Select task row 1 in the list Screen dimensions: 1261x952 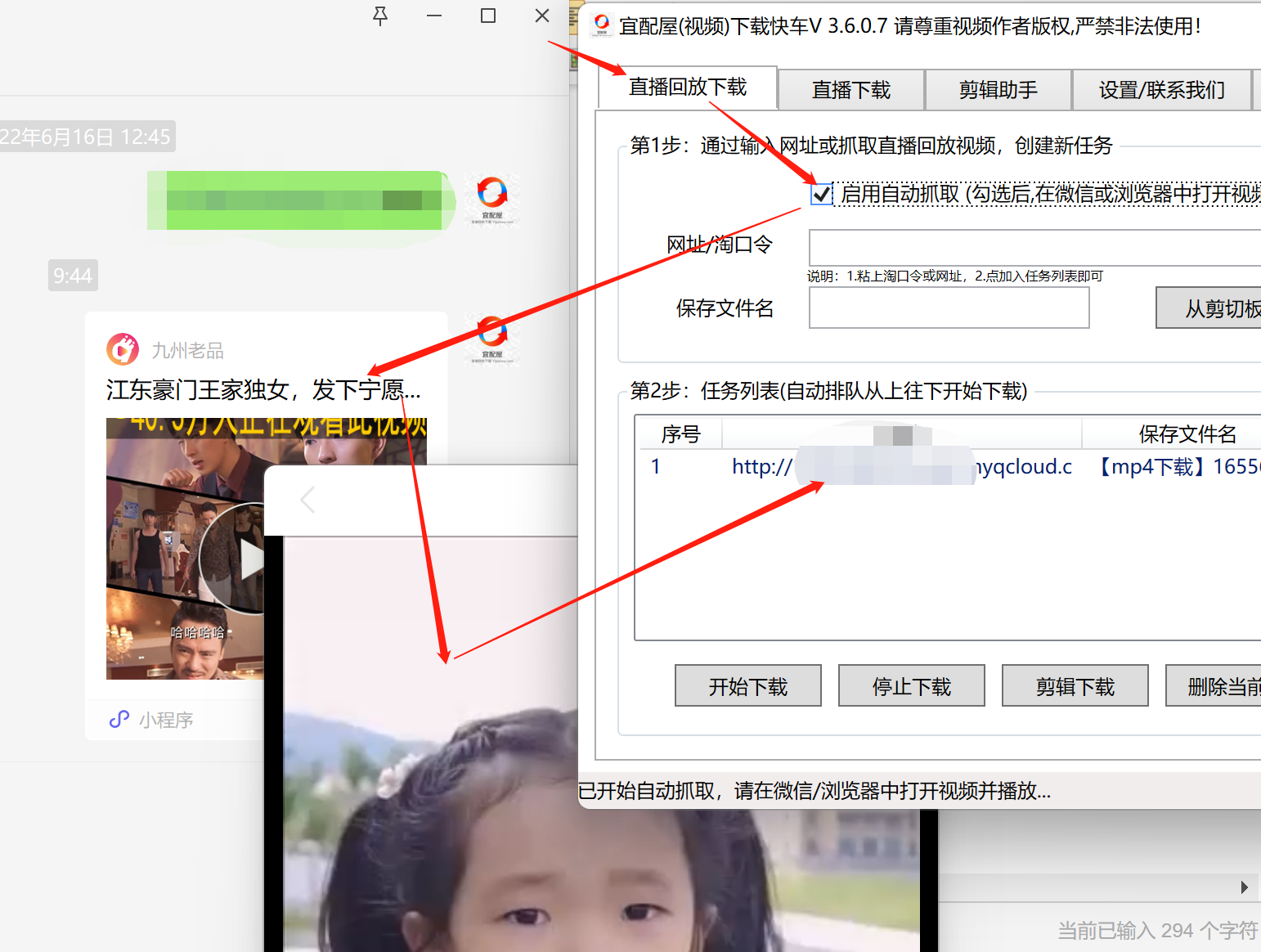click(x=950, y=467)
